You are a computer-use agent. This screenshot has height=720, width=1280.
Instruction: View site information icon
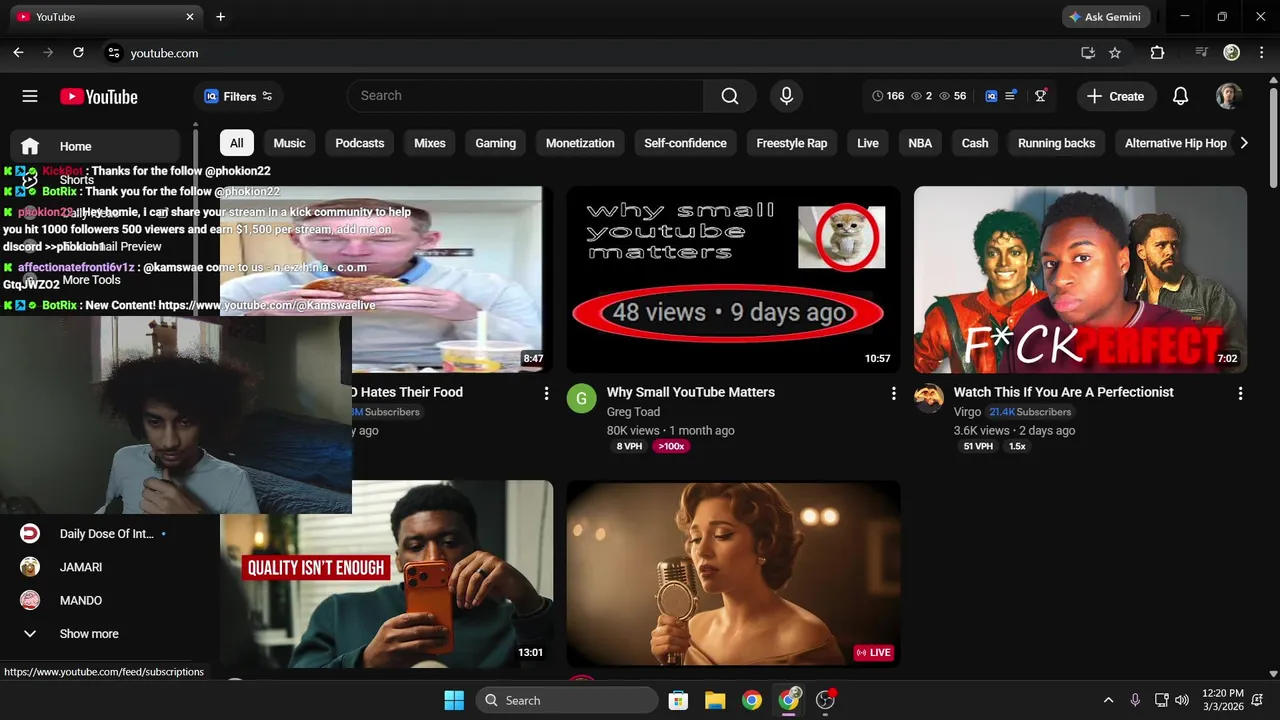113,53
